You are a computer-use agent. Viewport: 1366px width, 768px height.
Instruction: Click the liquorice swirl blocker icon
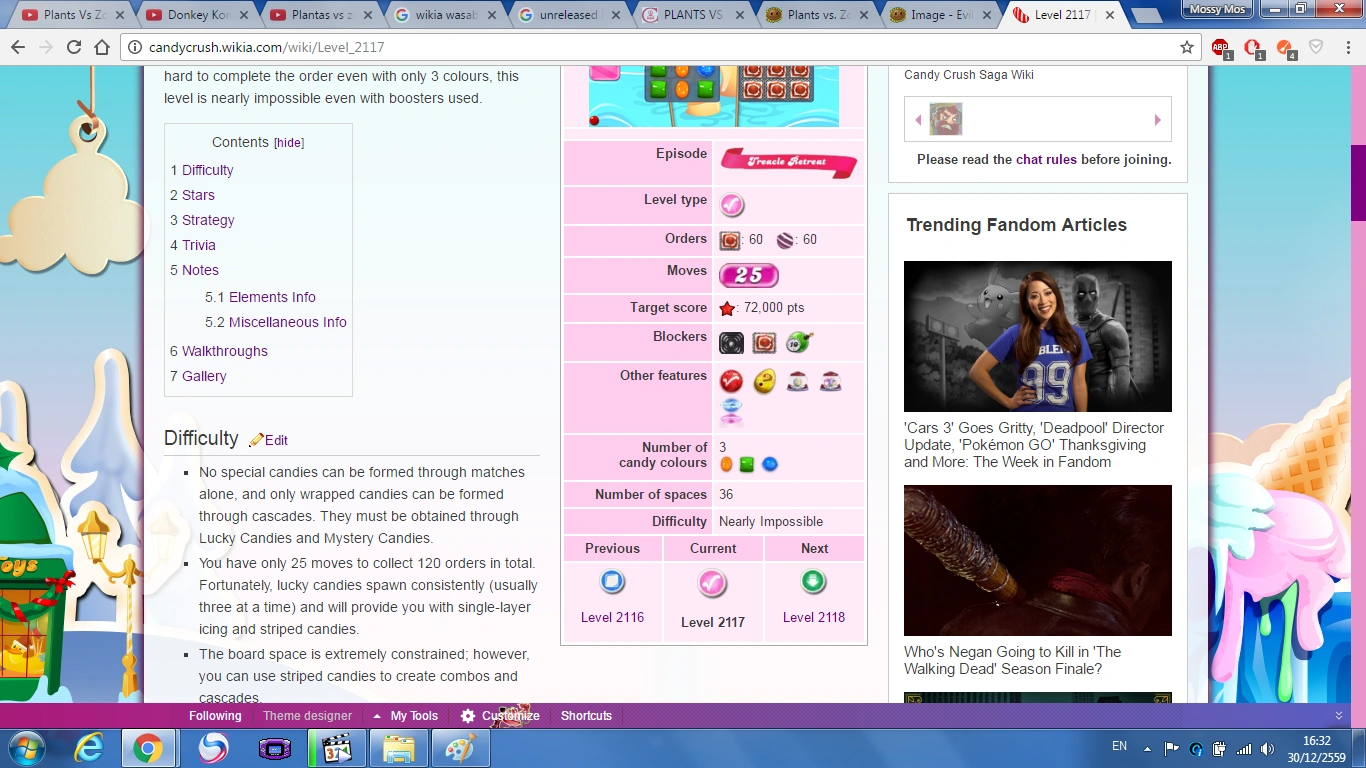(x=731, y=343)
